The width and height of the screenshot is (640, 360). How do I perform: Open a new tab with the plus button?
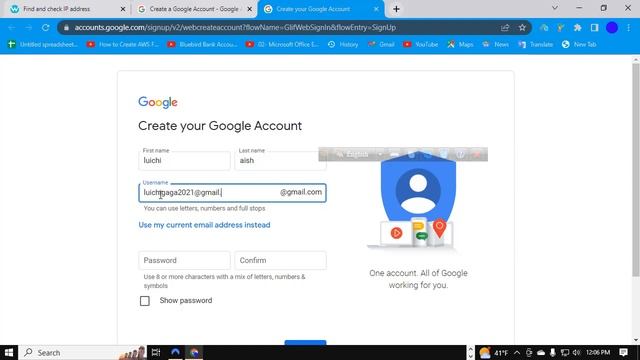[396, 9]
